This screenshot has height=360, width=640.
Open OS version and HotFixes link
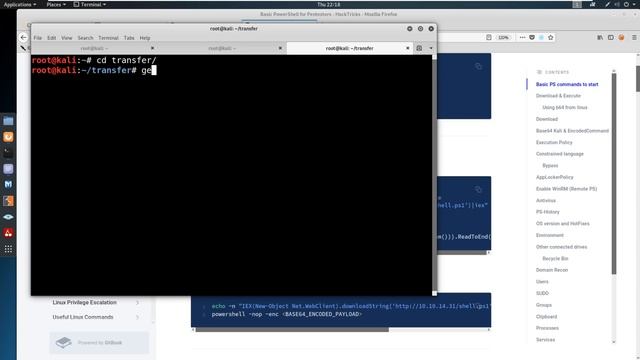click(x=562, y=224)
